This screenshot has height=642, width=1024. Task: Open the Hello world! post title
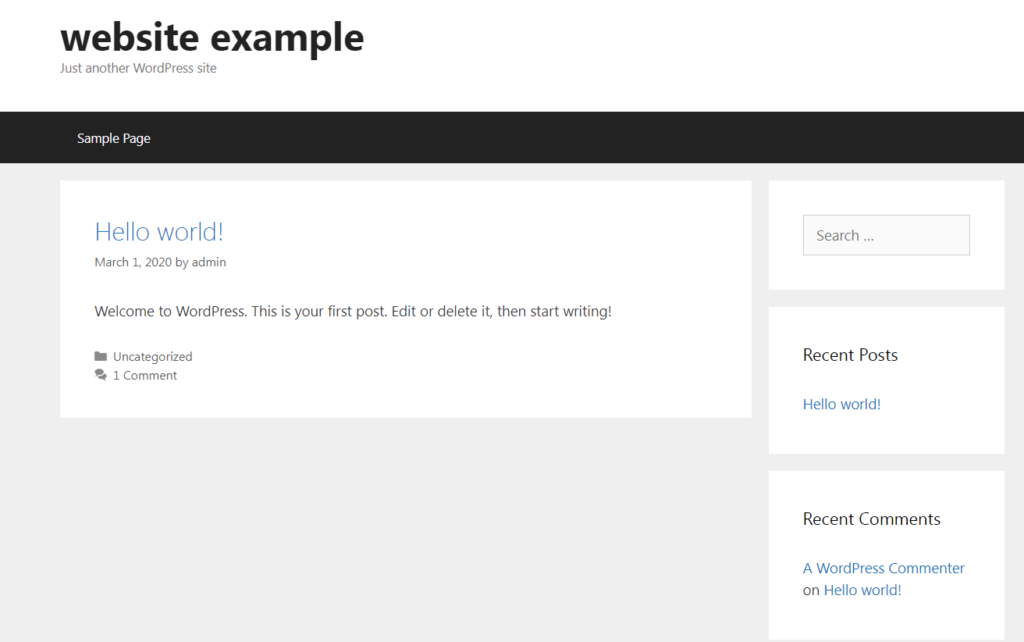click(x=158, y=231)
